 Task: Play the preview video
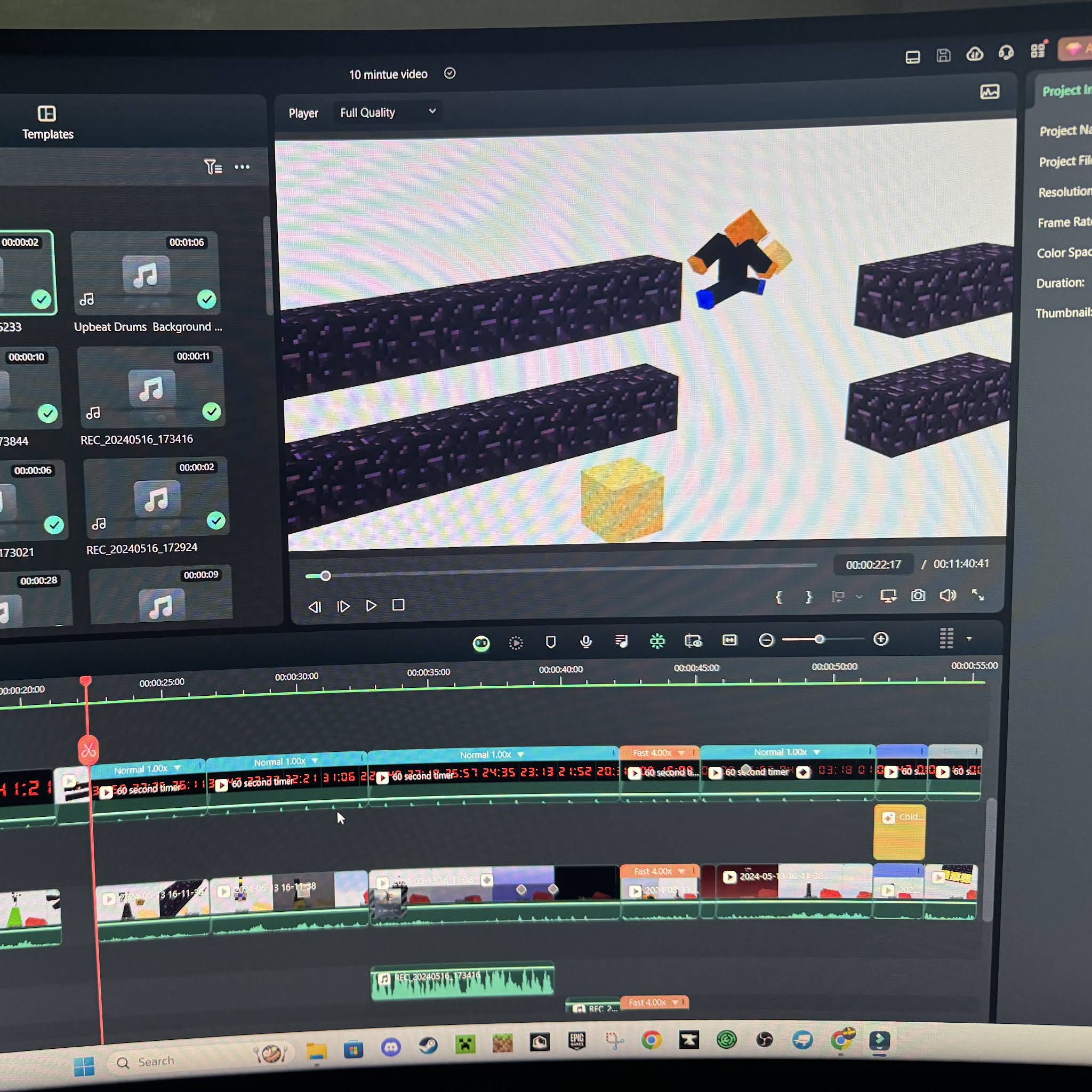(x=371, y=606)
